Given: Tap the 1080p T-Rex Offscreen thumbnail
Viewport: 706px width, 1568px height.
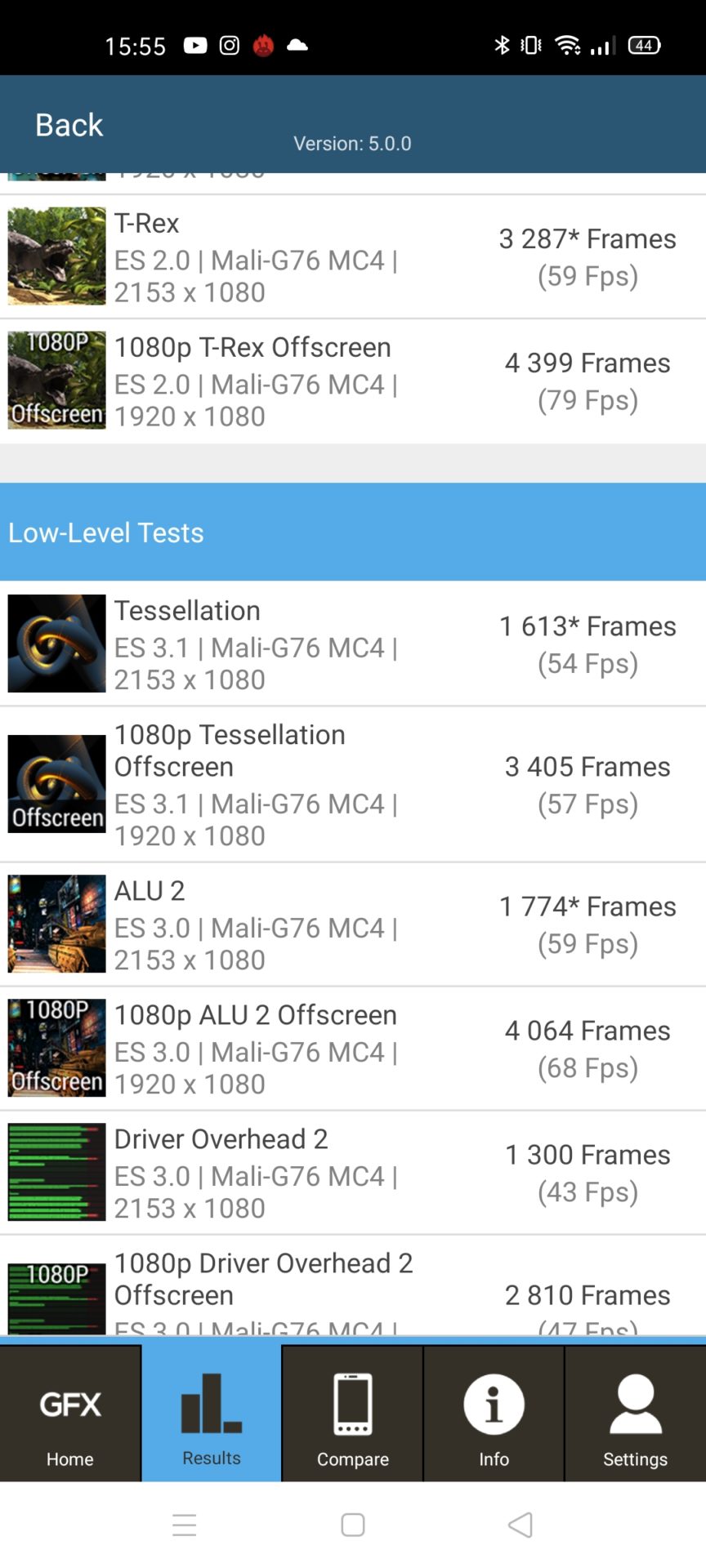Looking at the screenshot, I should click(56, 381).
